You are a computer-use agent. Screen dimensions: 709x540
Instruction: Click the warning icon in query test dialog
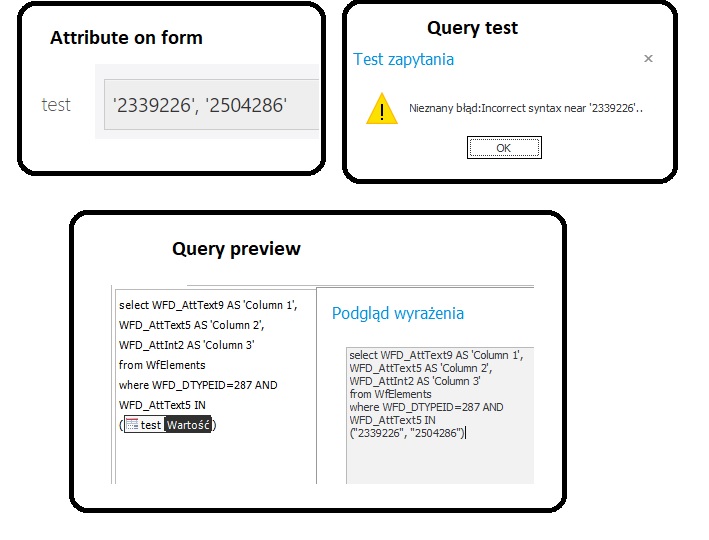tap(382, 108)
